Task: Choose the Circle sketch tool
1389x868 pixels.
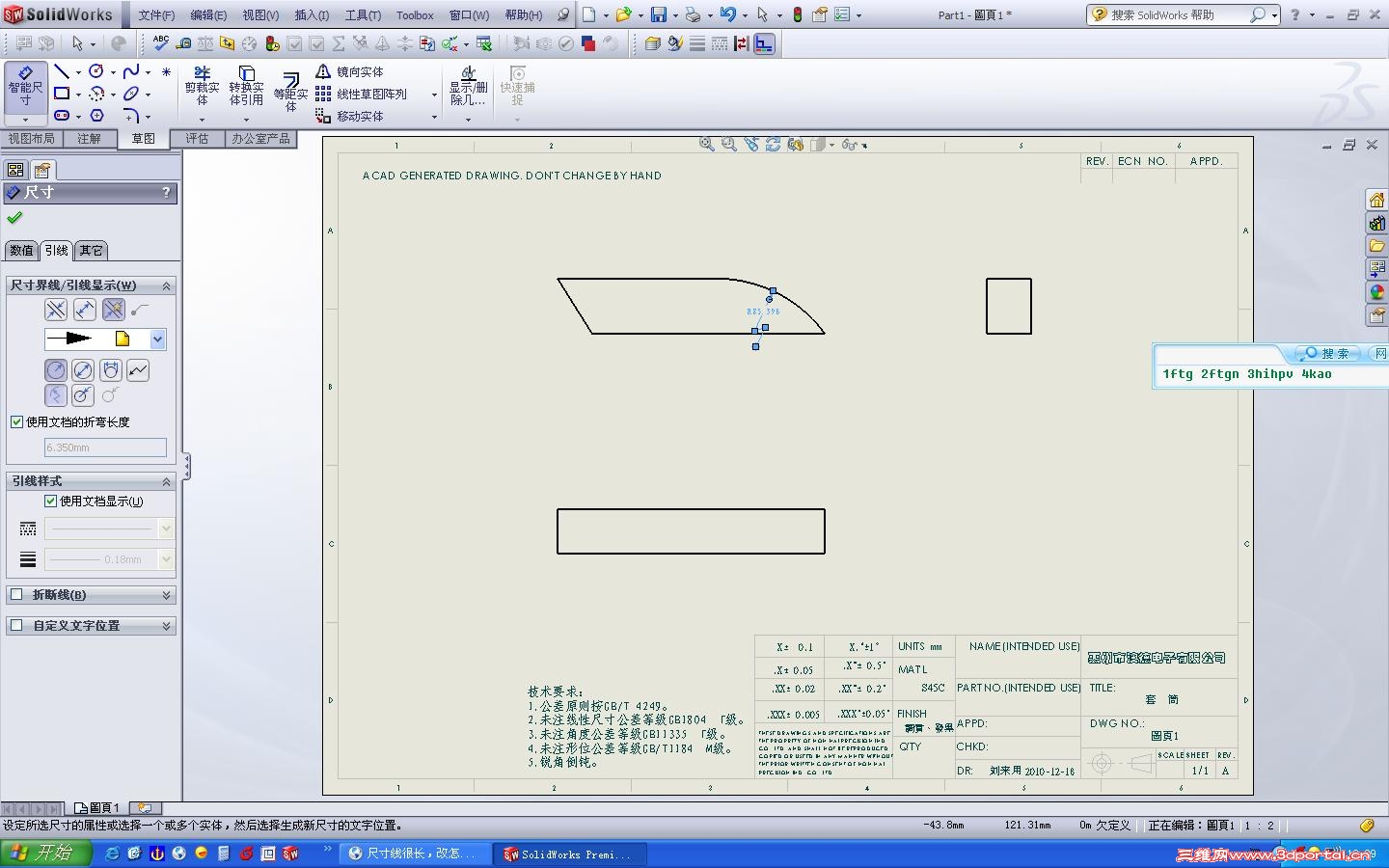Action: point(96,71)
